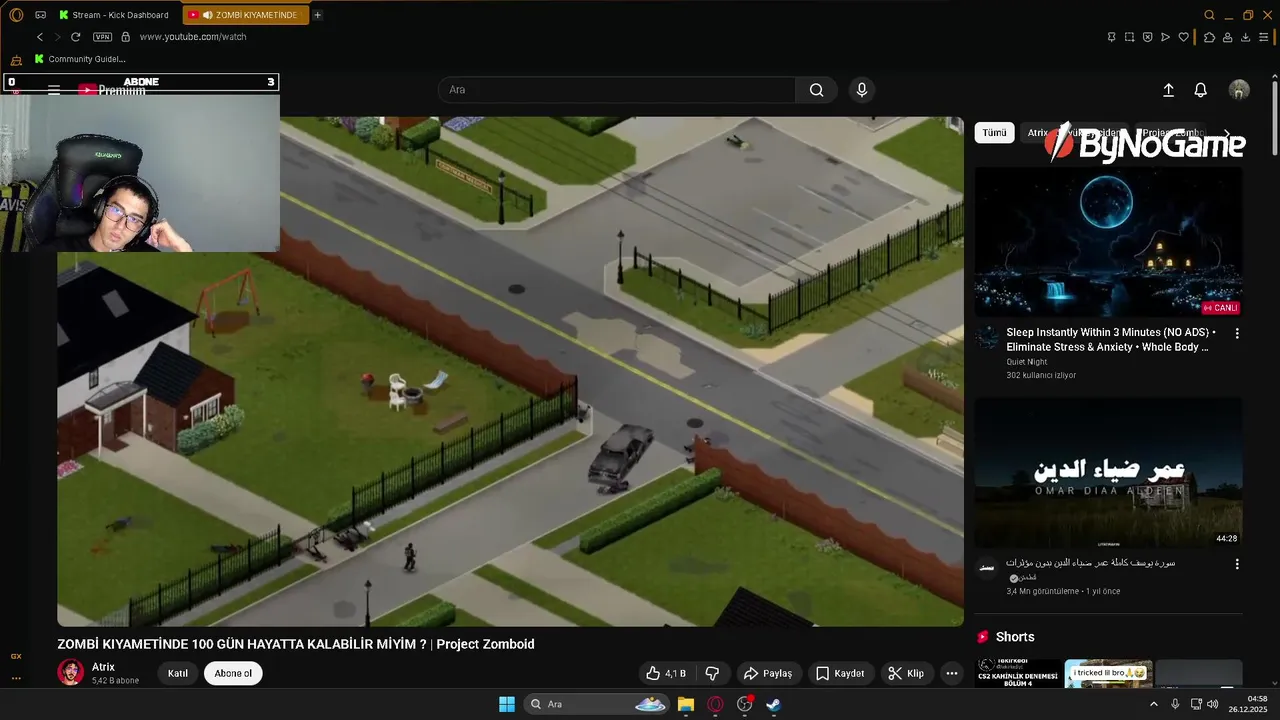Open the Opera GX main menu logo
Viewport: 1280px width, 720px height.
15,15
